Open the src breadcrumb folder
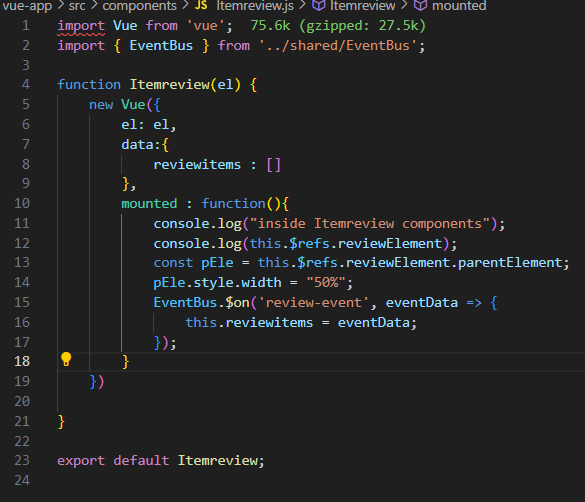The image size is (585, 502). pyautogui.click(x=77, y=6)
